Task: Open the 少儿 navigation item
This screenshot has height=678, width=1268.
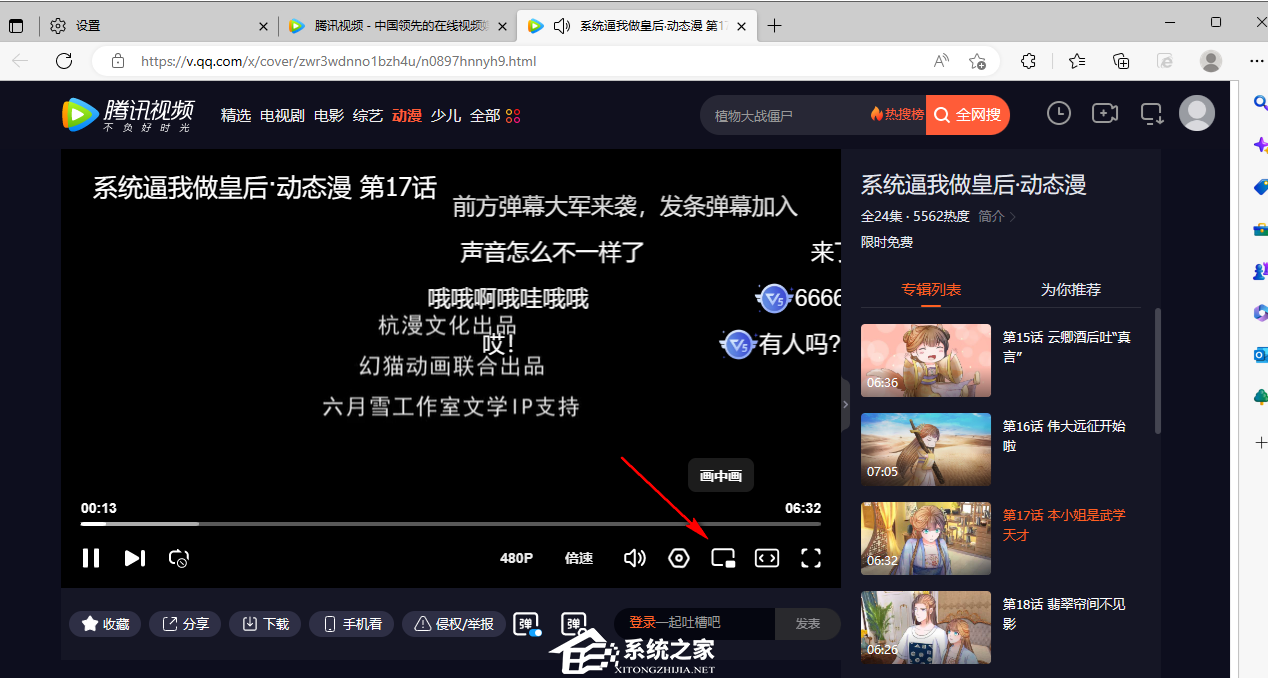Action: (446, 116)
